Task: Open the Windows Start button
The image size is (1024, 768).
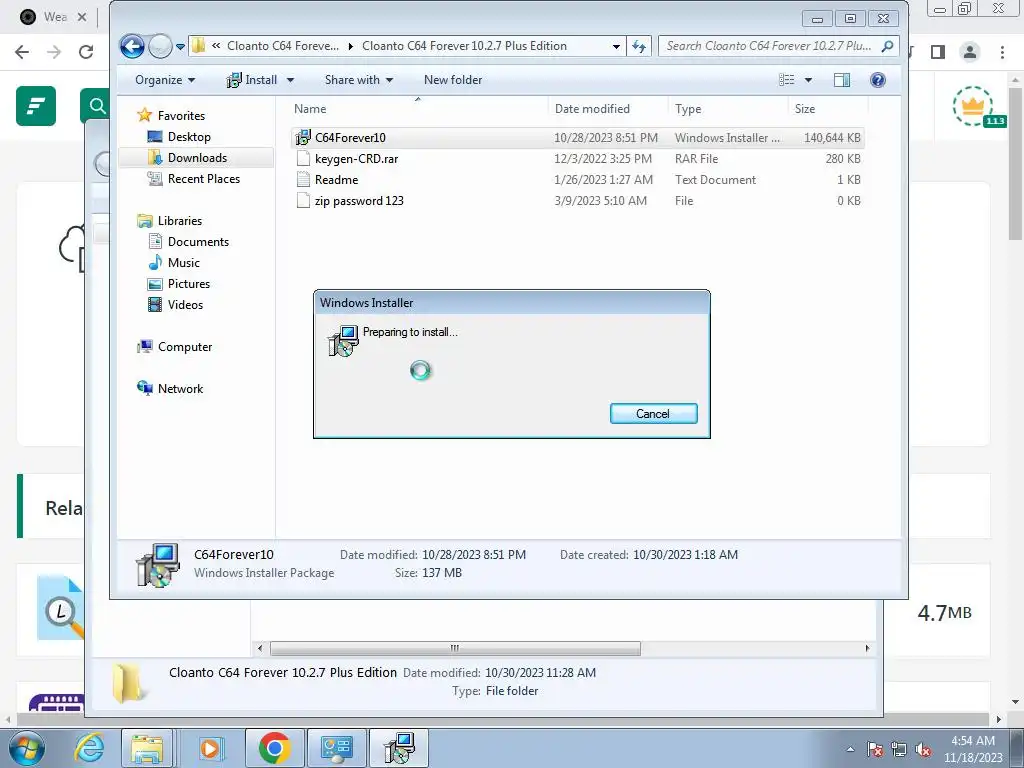Action: [x=27, y=748]
